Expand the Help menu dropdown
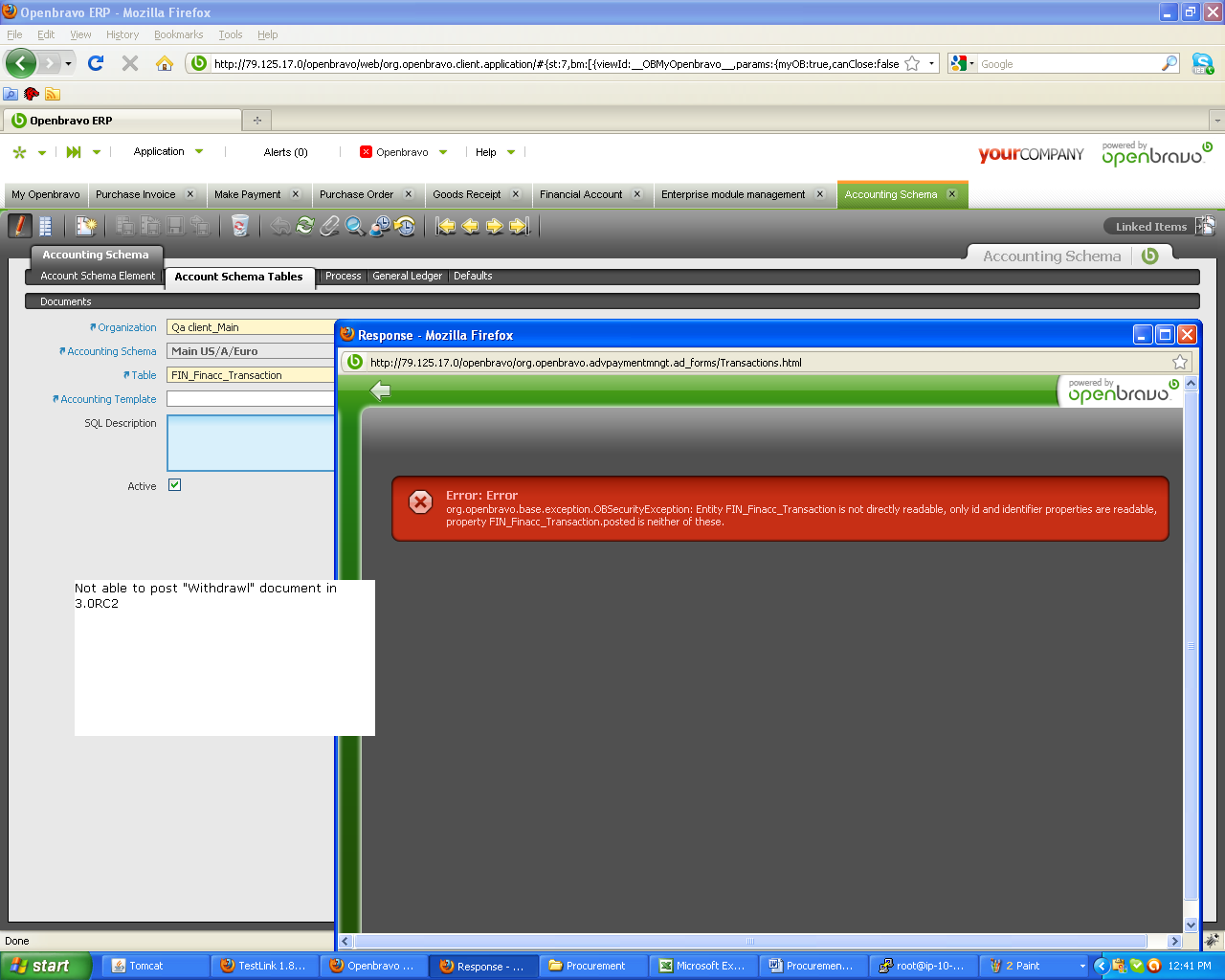Image resolution: width=1225 pixels, height=980 pixels. pyautogui.click(x=511, y=152)
